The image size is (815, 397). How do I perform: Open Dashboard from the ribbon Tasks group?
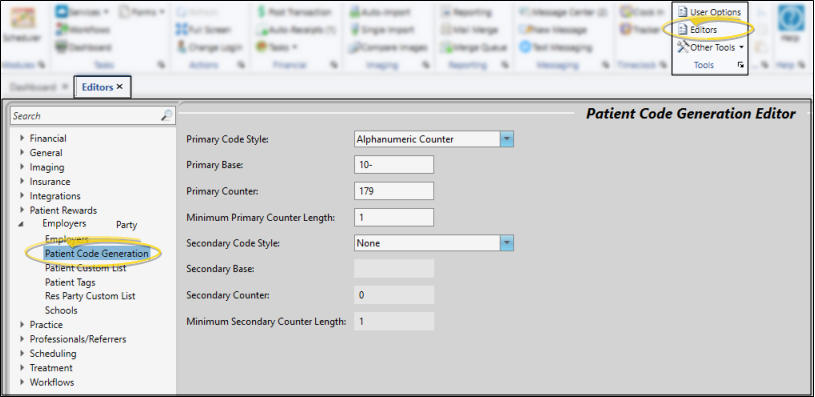pyautogui.click(x=84, y=47)
